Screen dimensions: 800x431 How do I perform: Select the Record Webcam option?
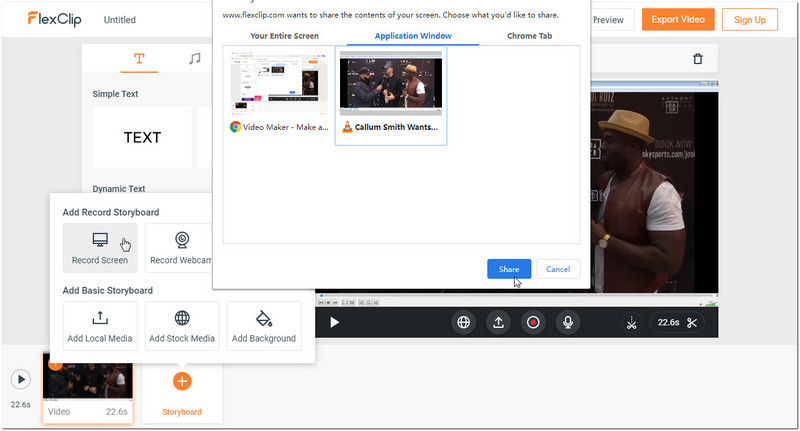(x=179, y=248)
